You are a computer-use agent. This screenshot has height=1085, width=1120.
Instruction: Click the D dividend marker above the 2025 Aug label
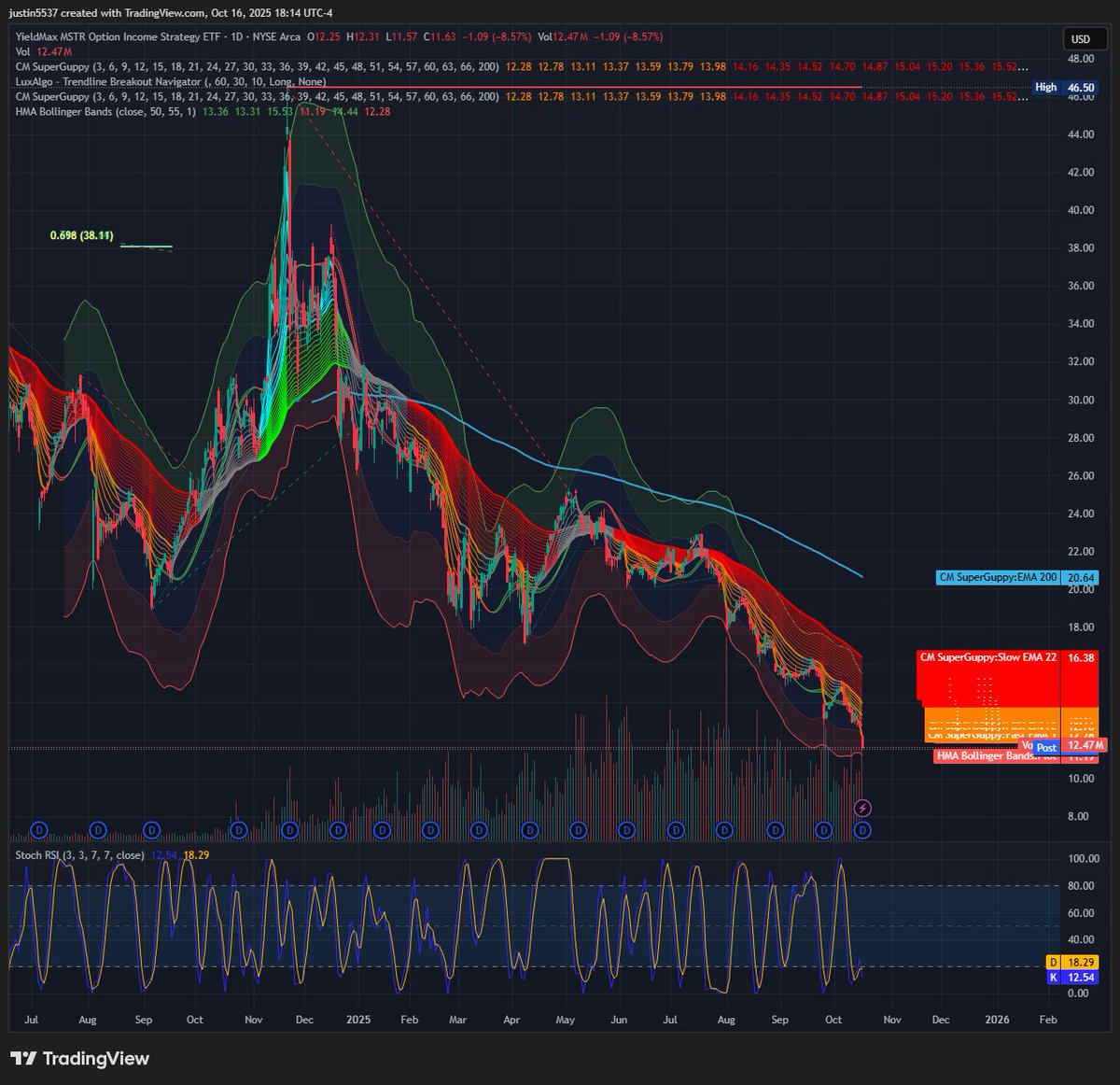point(724,829)
